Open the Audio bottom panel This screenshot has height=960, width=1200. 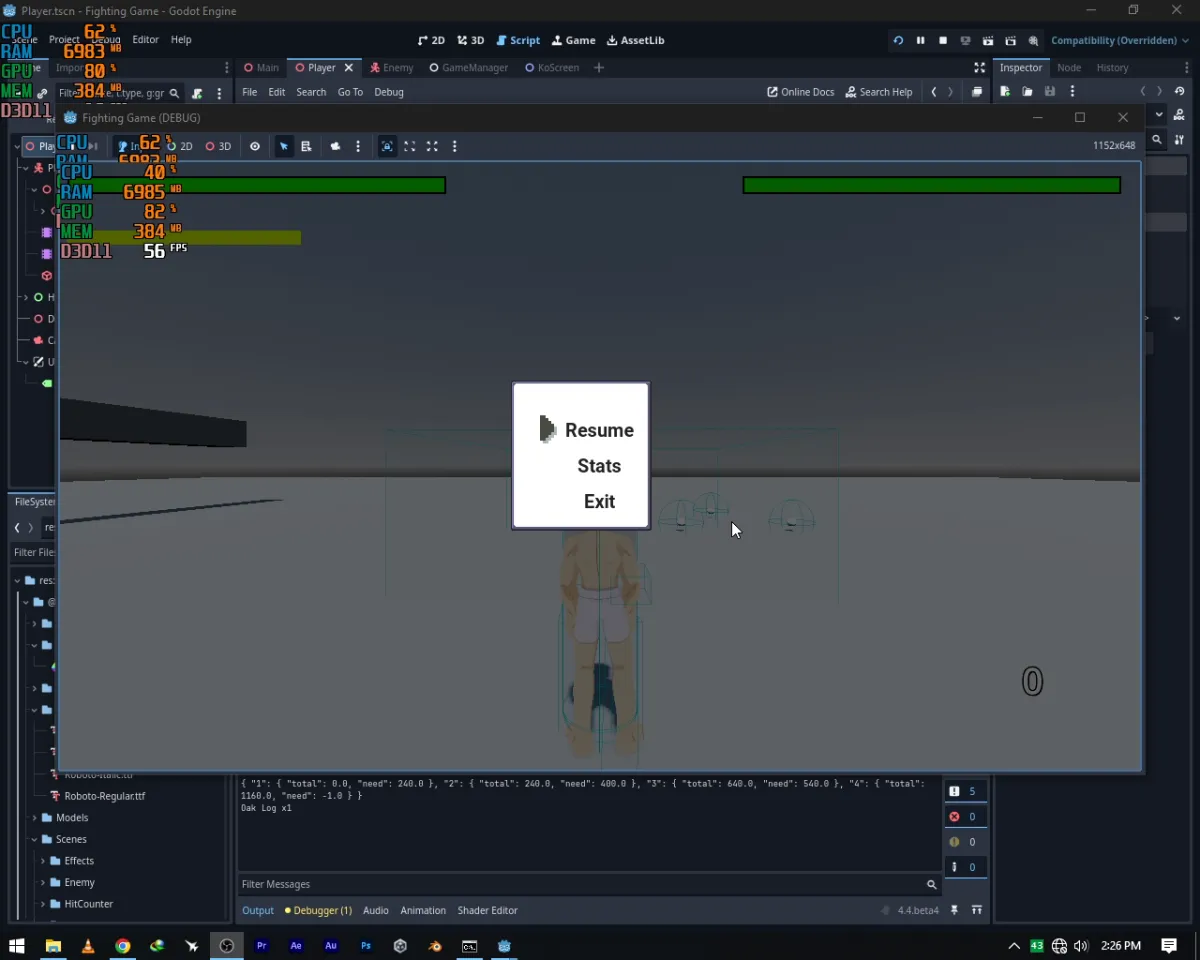pos(376,910)
